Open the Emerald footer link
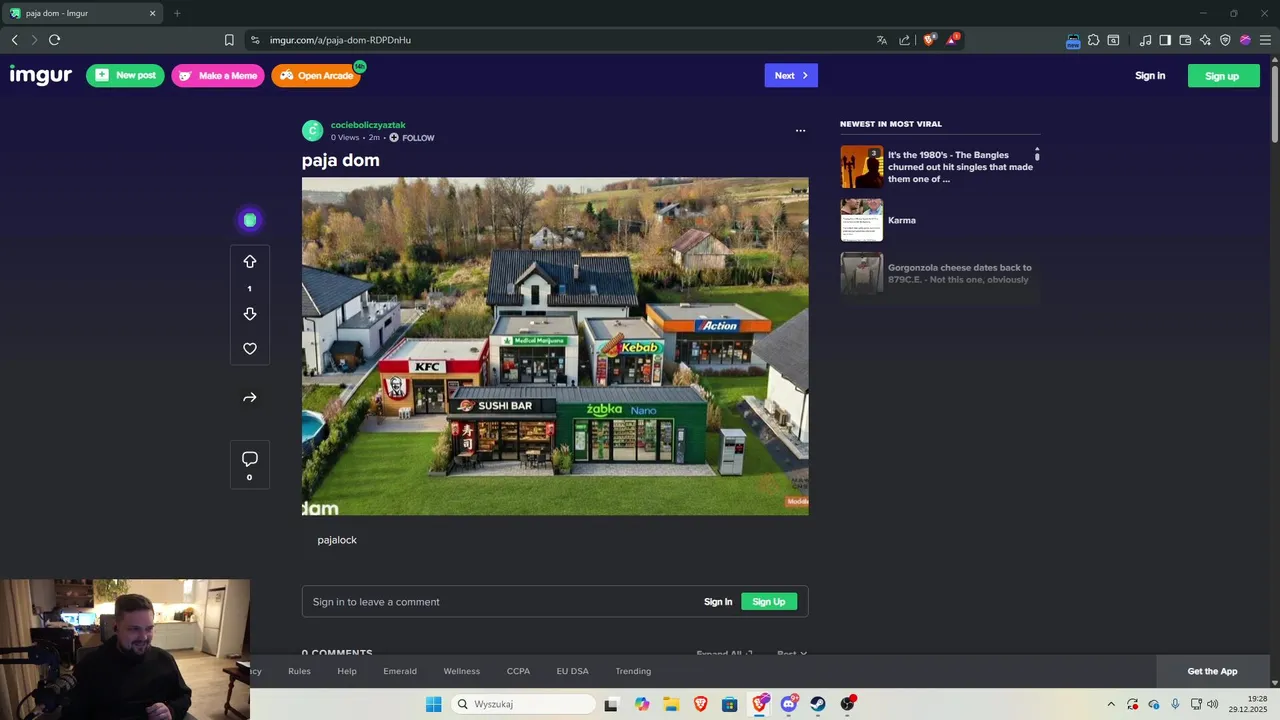The image size is (1280, 720). (x=400, y=671)
